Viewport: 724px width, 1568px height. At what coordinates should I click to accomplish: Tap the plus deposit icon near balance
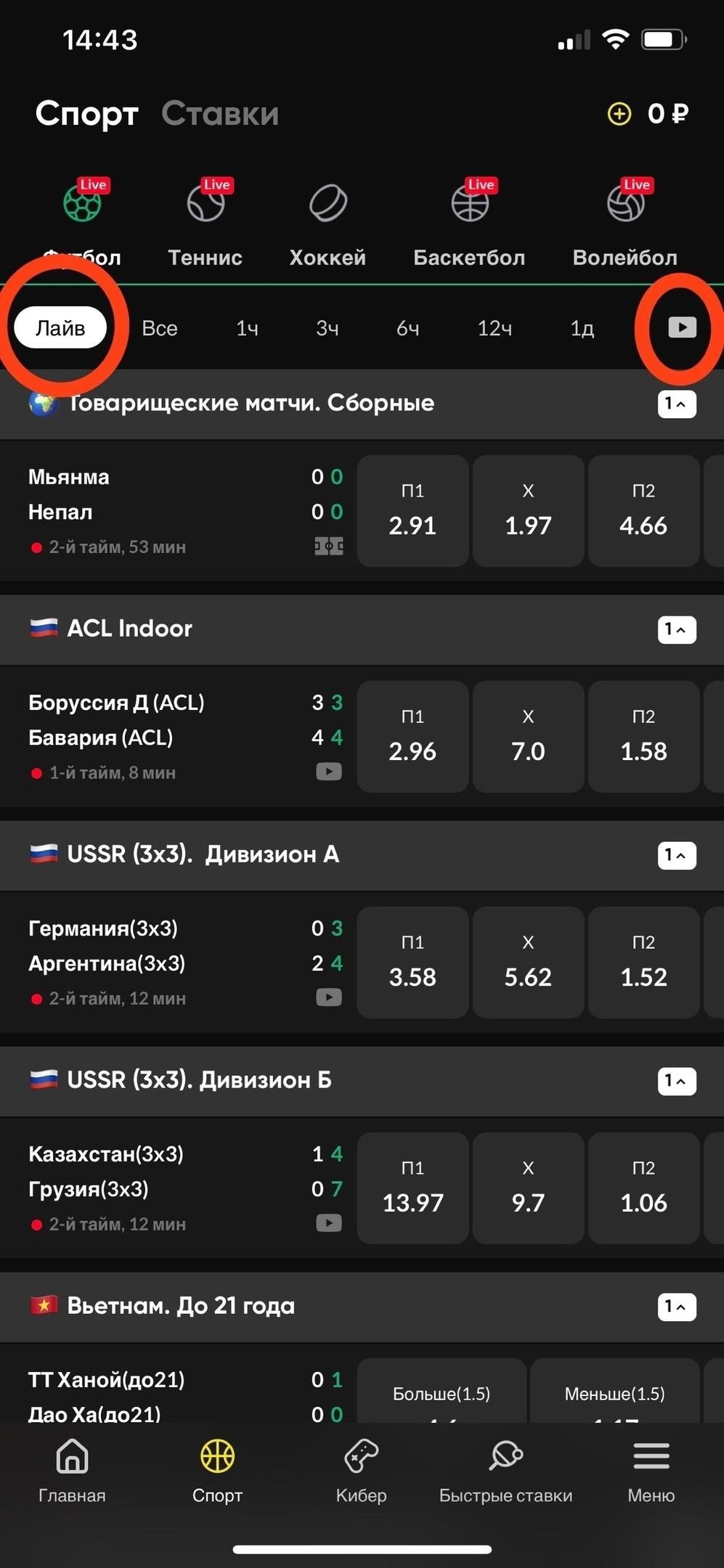coord(619,114)
